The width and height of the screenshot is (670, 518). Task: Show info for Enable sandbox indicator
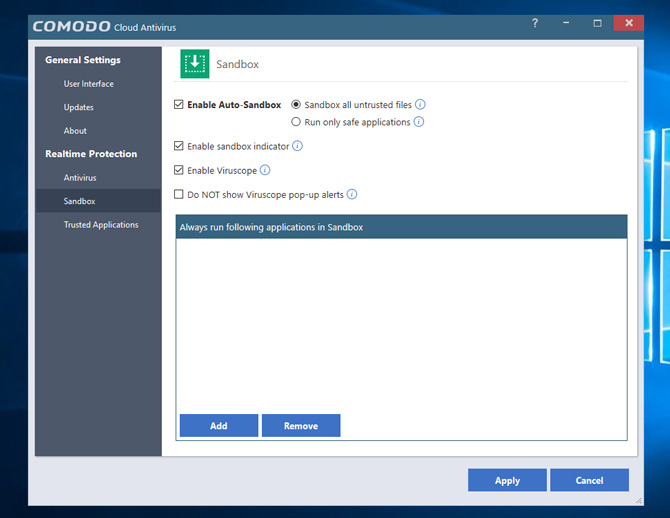click(x=297, y=146)
